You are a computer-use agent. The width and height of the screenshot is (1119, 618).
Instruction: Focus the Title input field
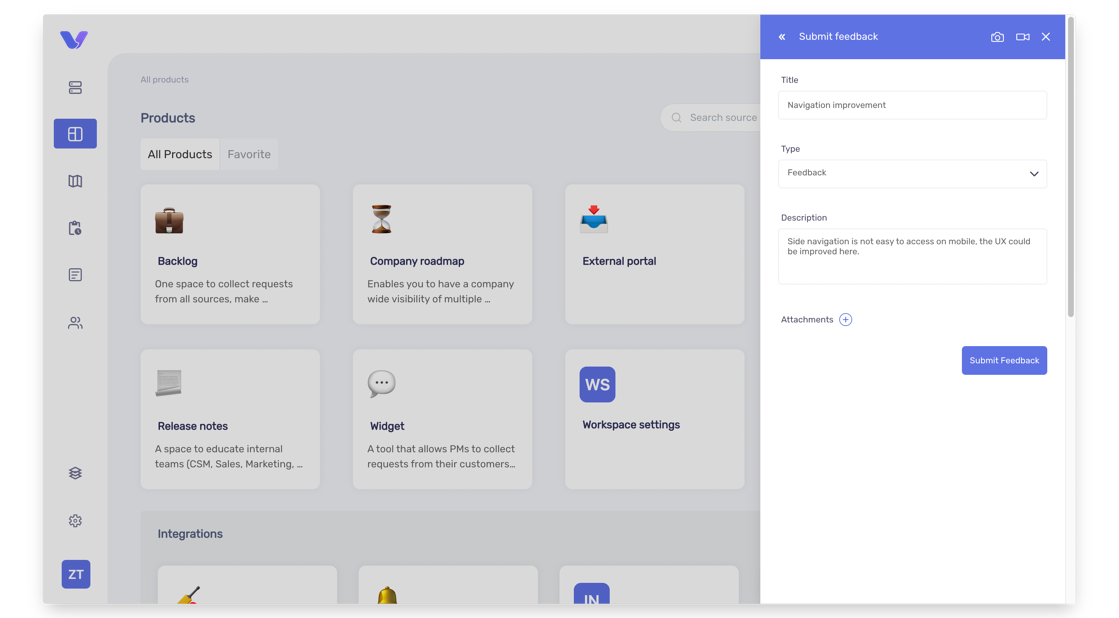pos(912,105)
